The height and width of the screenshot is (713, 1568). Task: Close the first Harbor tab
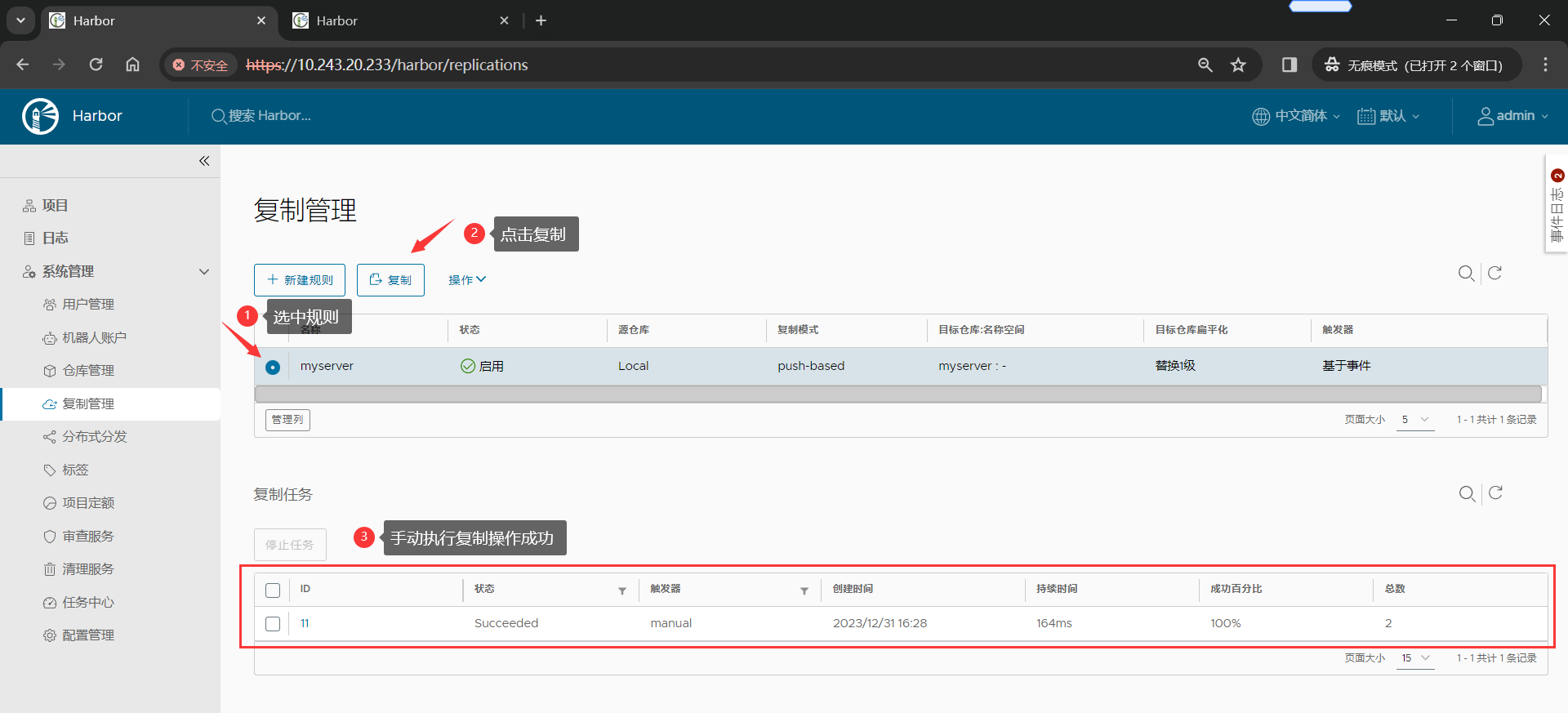pyautogui.click(x=261, y=20)
